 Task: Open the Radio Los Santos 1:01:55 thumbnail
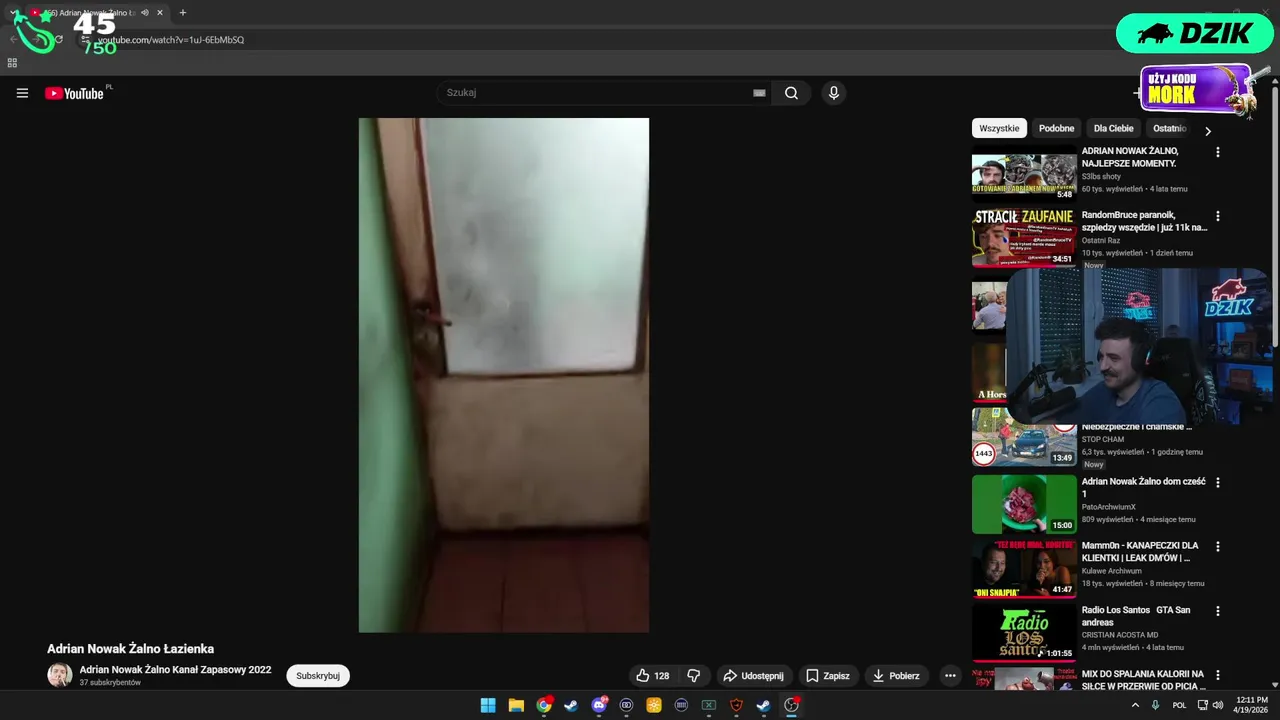pos(1024,632)
